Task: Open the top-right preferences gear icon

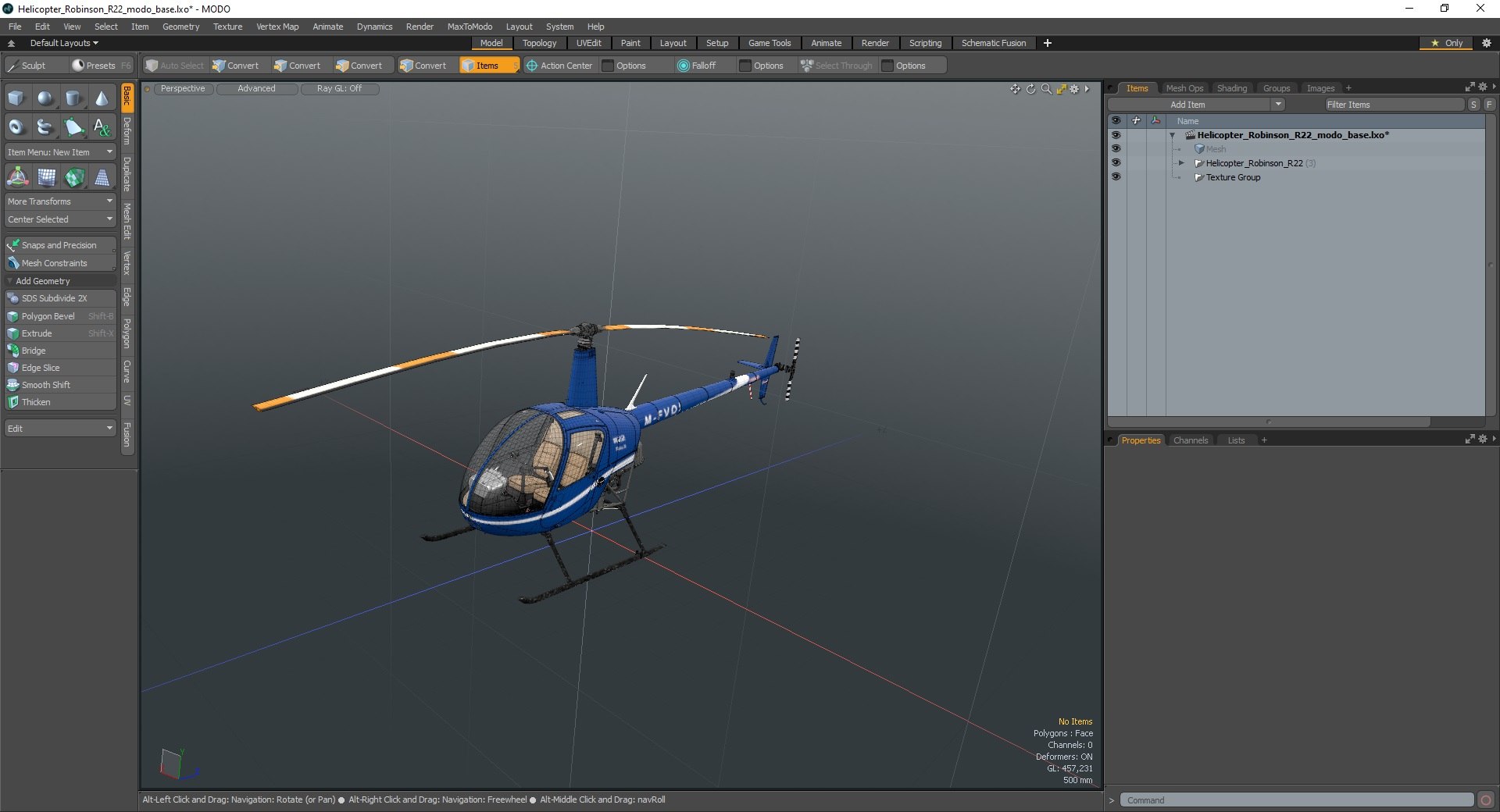Action: 1486,43
